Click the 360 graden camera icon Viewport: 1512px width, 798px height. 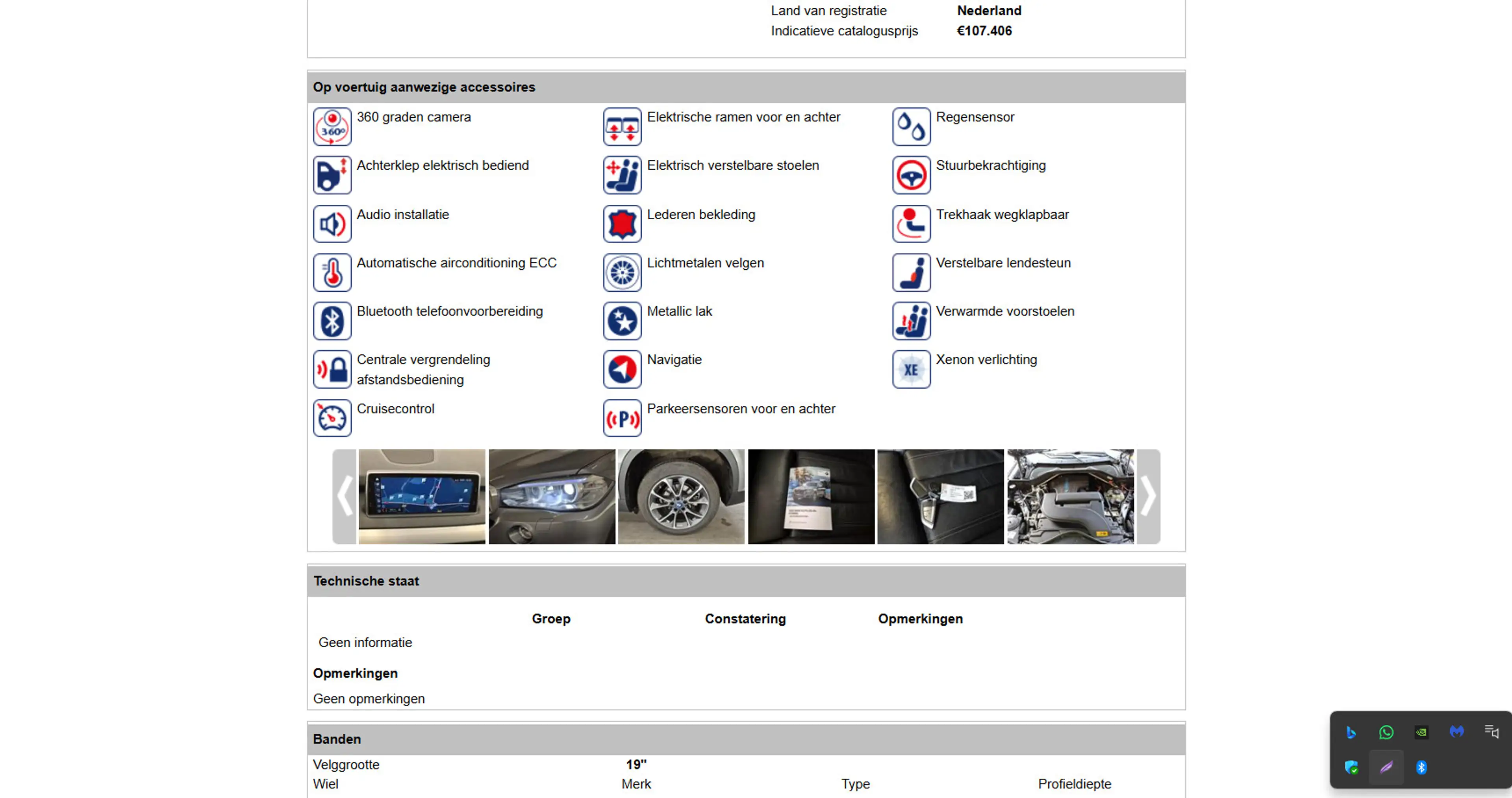(x=332, y=126)
